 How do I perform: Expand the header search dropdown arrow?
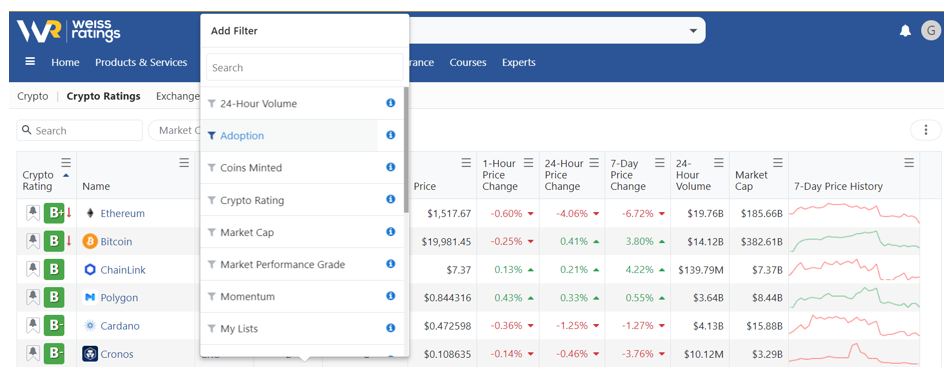(x=693, y=31)
